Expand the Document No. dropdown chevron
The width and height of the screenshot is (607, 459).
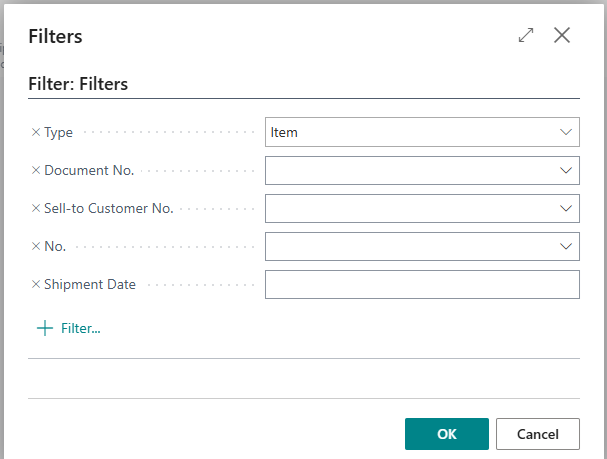[x=566, y=170]
